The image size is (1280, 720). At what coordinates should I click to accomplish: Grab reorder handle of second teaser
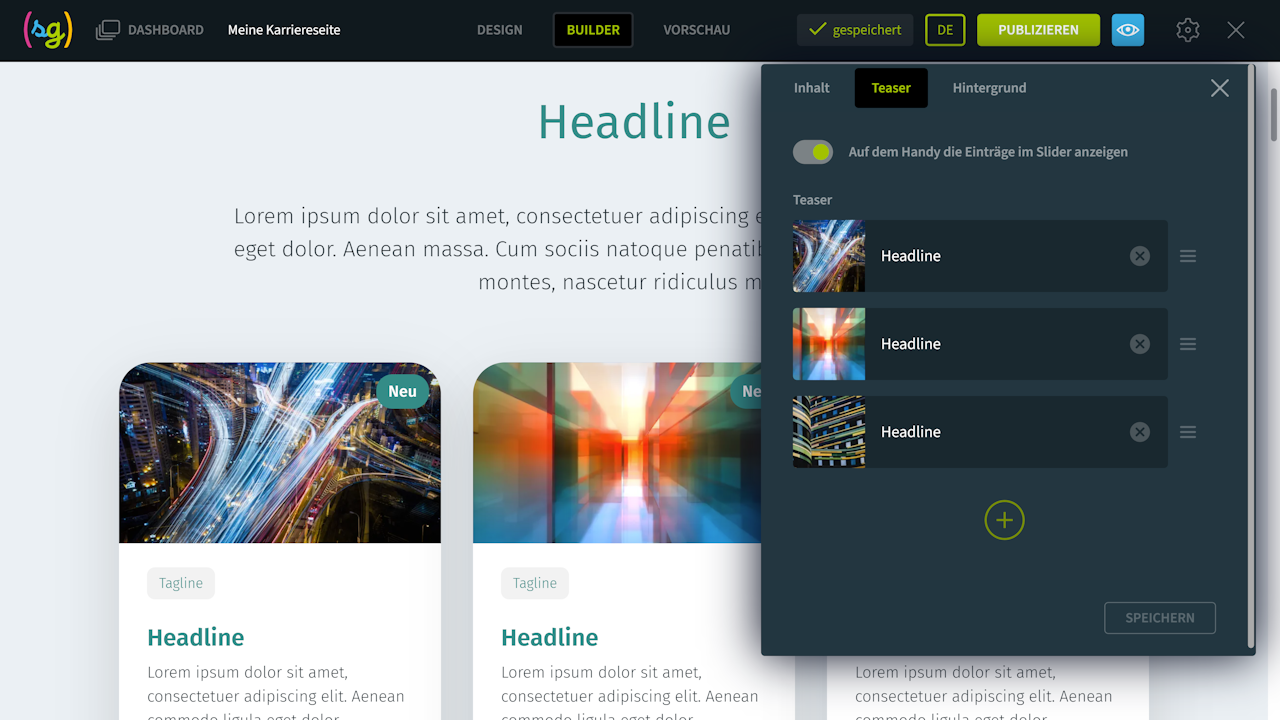point(1188,344)
